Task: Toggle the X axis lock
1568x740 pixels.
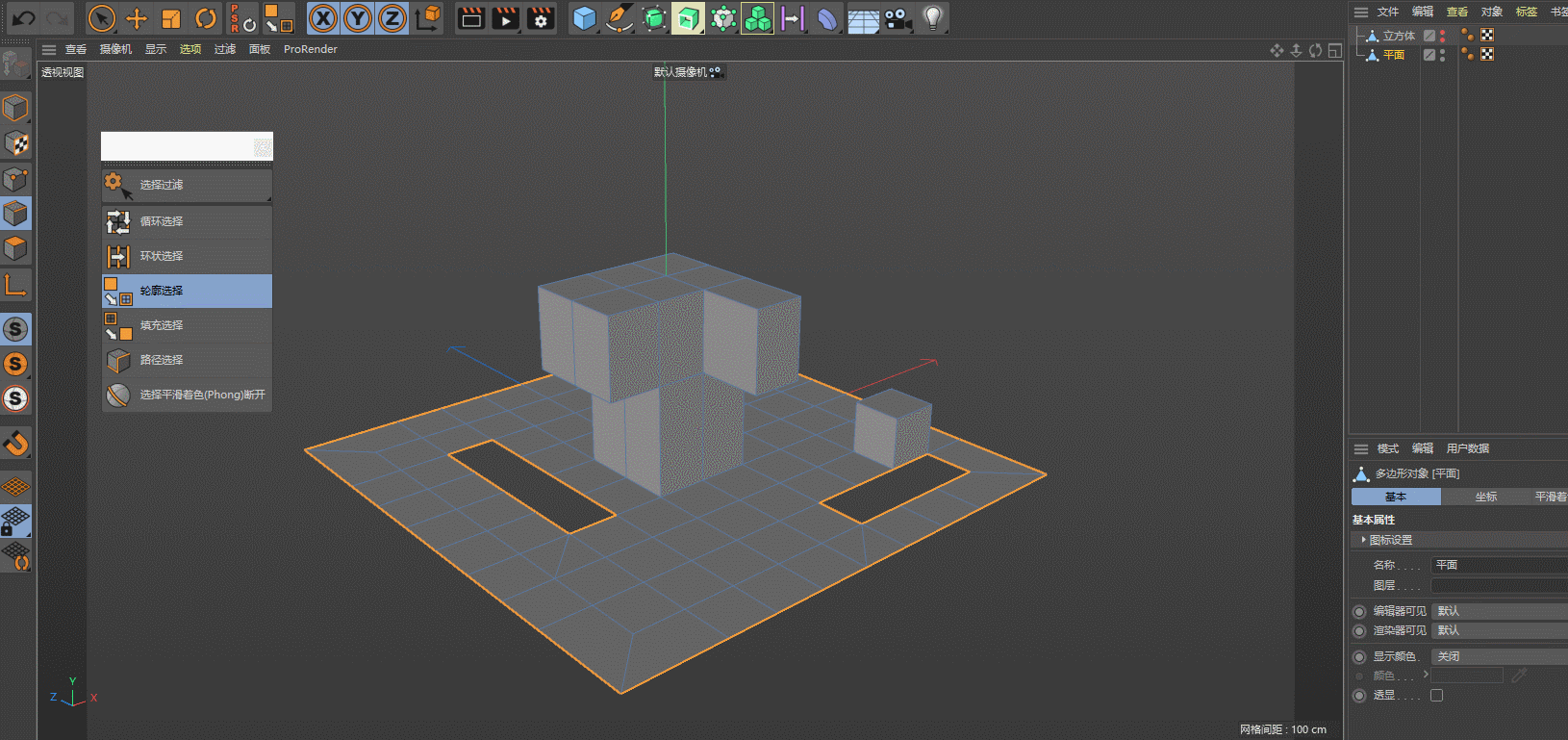Action: (323, 18)
